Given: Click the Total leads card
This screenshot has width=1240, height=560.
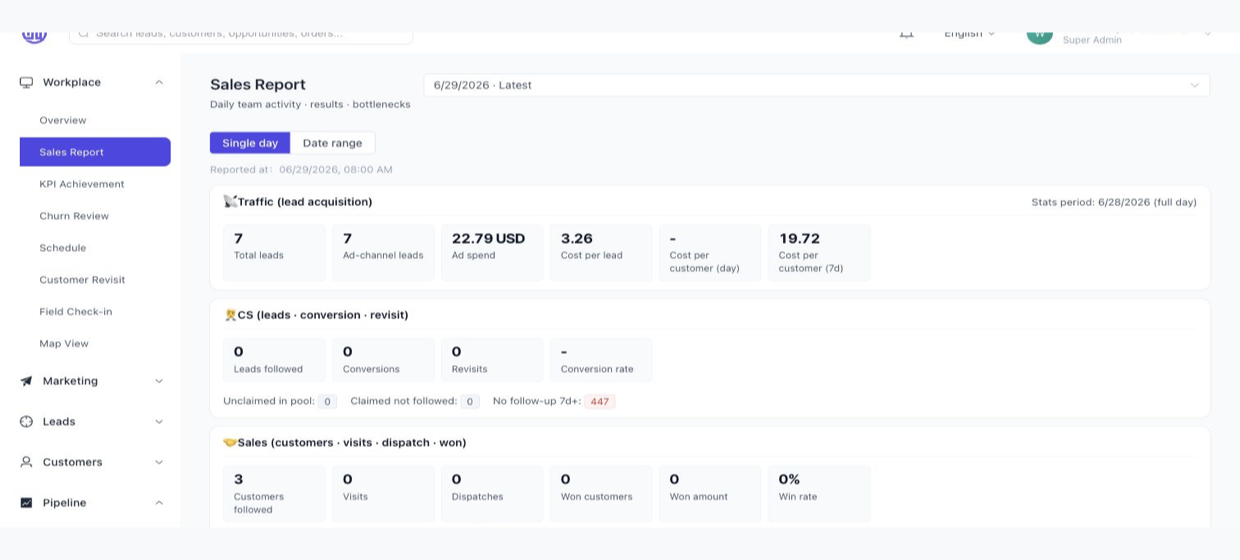Looking at the screenshot, I should click(274, 252).
